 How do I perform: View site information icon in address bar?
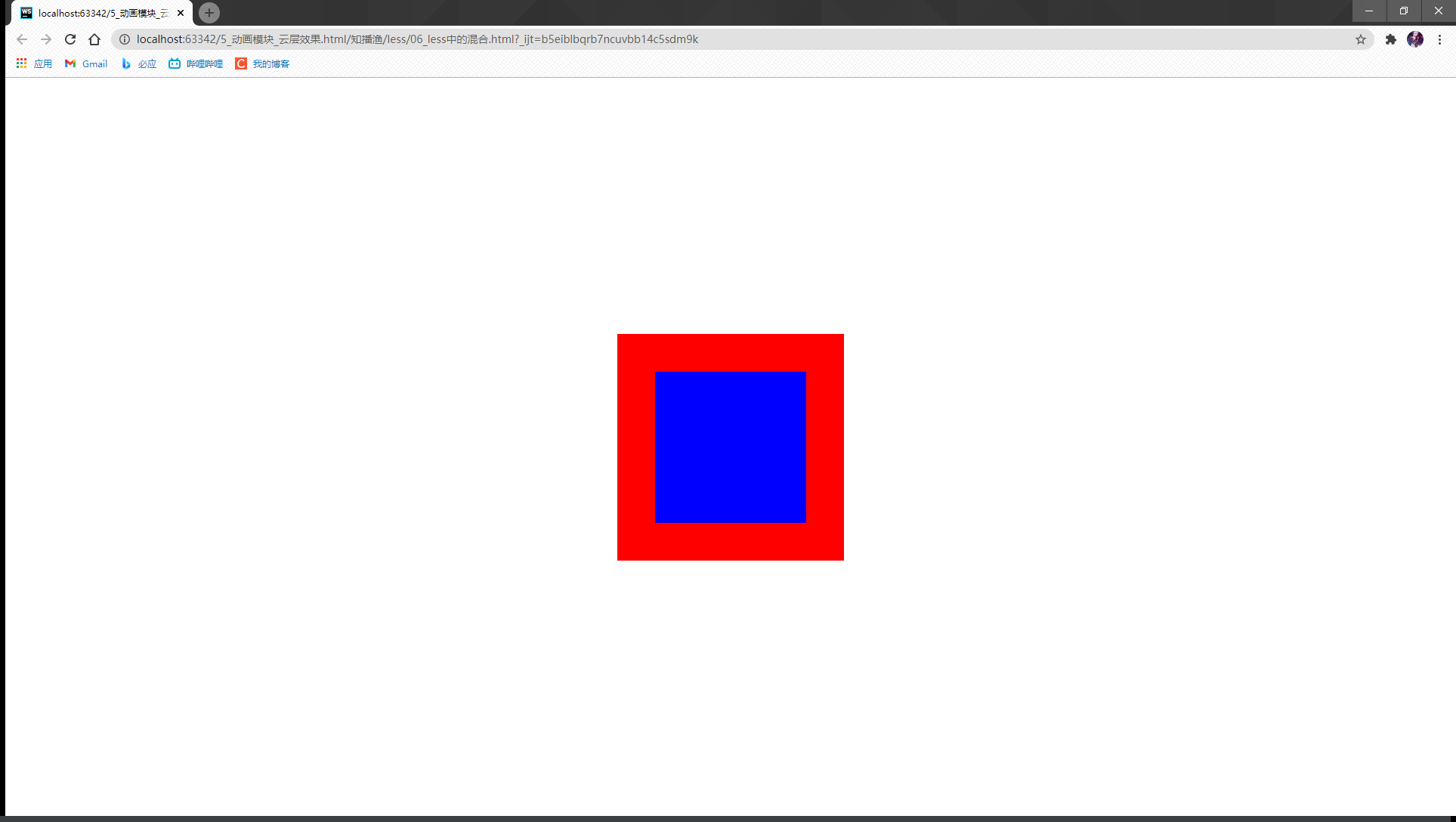tap(125, 39)
